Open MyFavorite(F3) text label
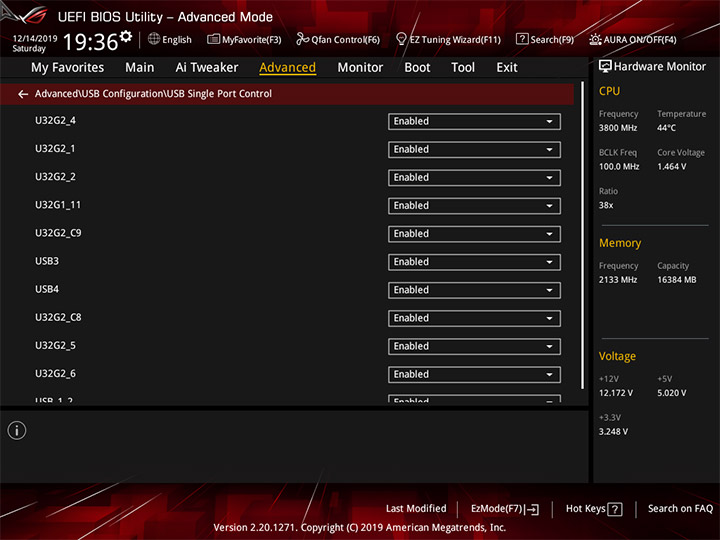This screenshot has height=540, width=720. coord(252,40)
